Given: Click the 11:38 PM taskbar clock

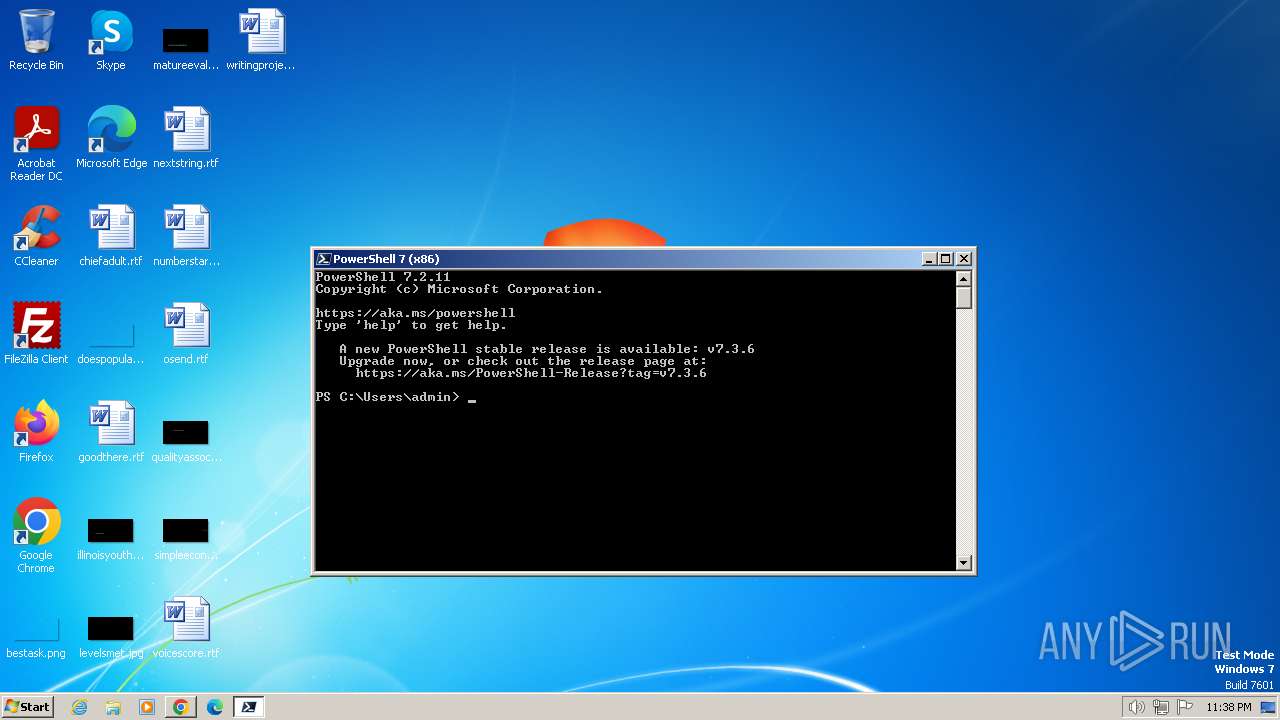Looking at the screenshot, I should [1229, 707].
